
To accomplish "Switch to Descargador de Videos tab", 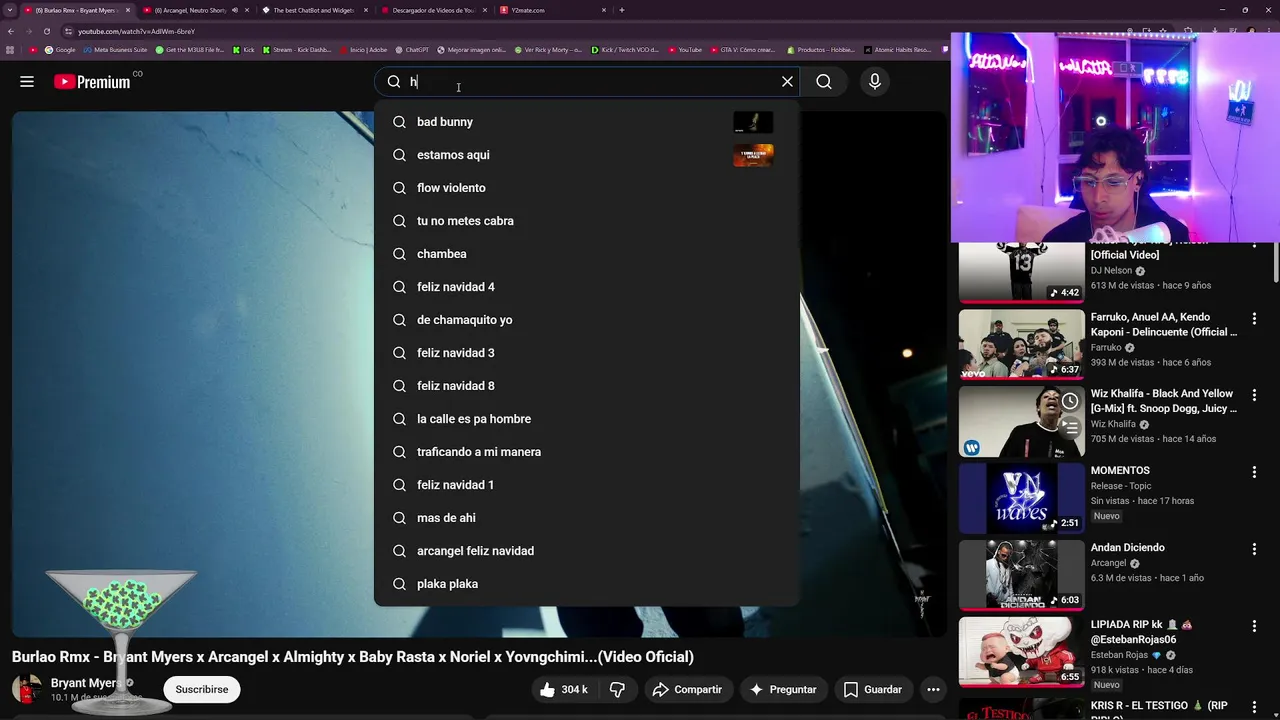I will coord(434,10).
